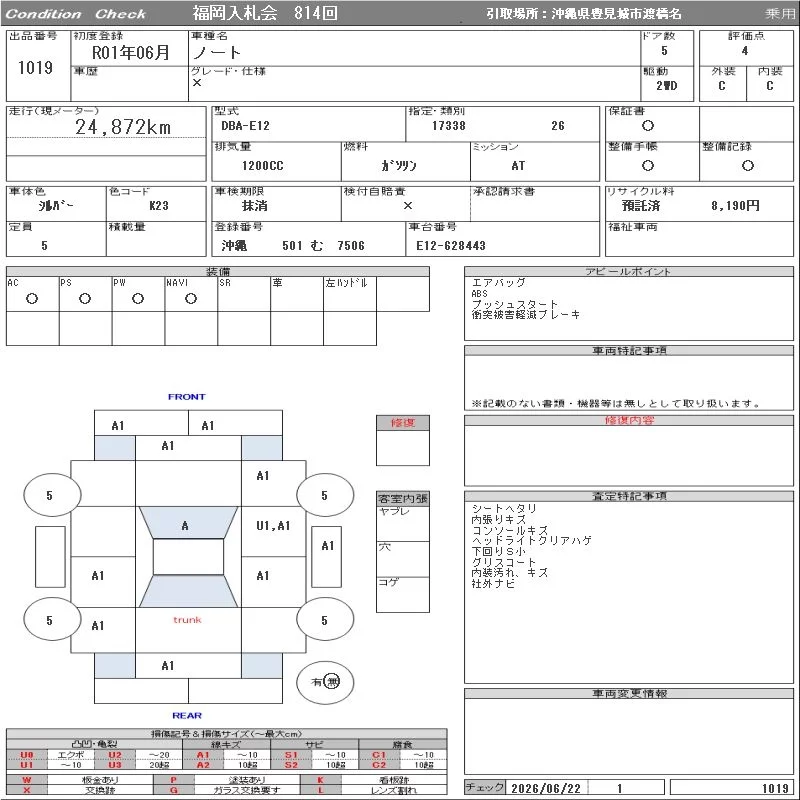Viewport: 800px width, 800px height.
Task: Click the 'X' legend code for 交換跡
Action: [27, 790]
